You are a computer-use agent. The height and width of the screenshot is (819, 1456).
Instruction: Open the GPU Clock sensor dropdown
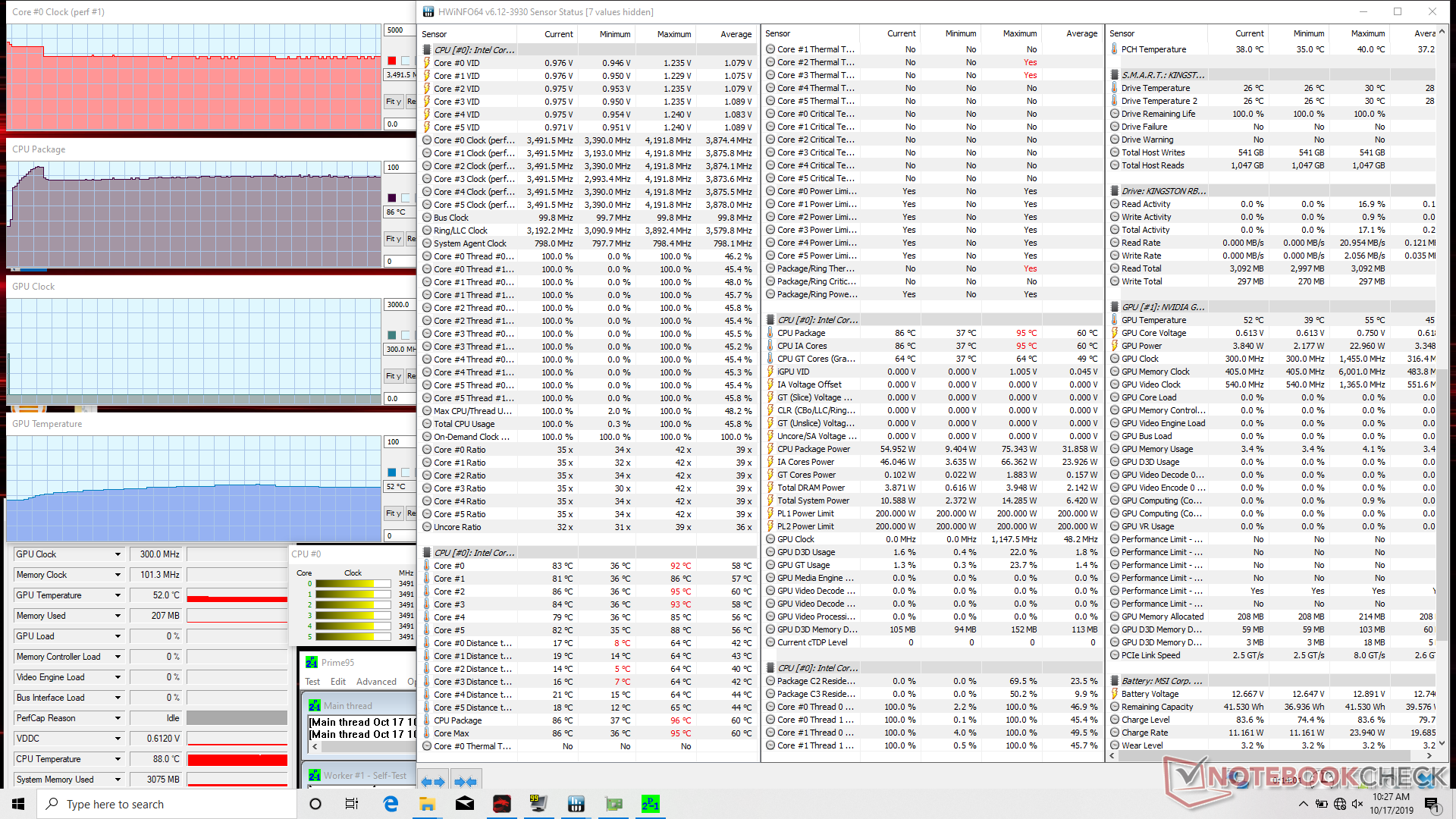pos(118,554)
